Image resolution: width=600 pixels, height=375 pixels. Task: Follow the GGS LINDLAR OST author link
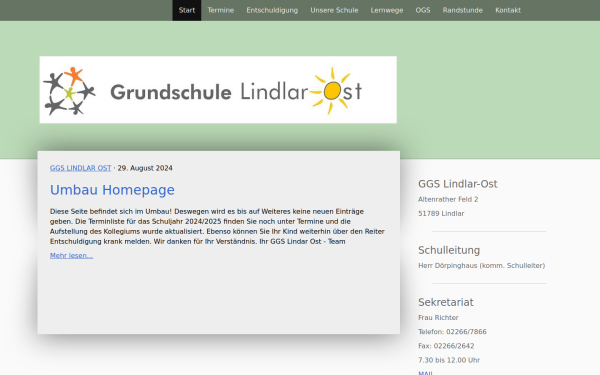click(x=80, y=168)
